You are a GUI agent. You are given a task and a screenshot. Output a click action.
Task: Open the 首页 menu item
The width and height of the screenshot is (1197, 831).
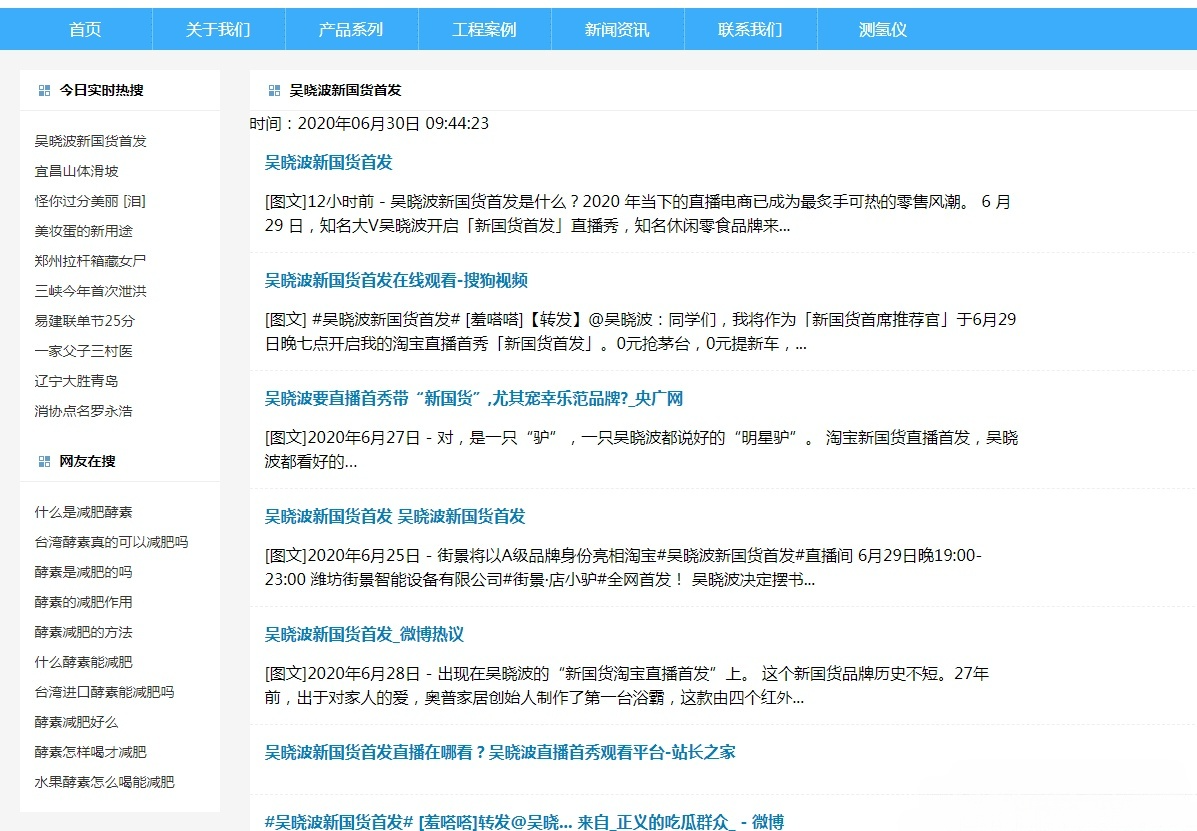click(x=84, y=29)
